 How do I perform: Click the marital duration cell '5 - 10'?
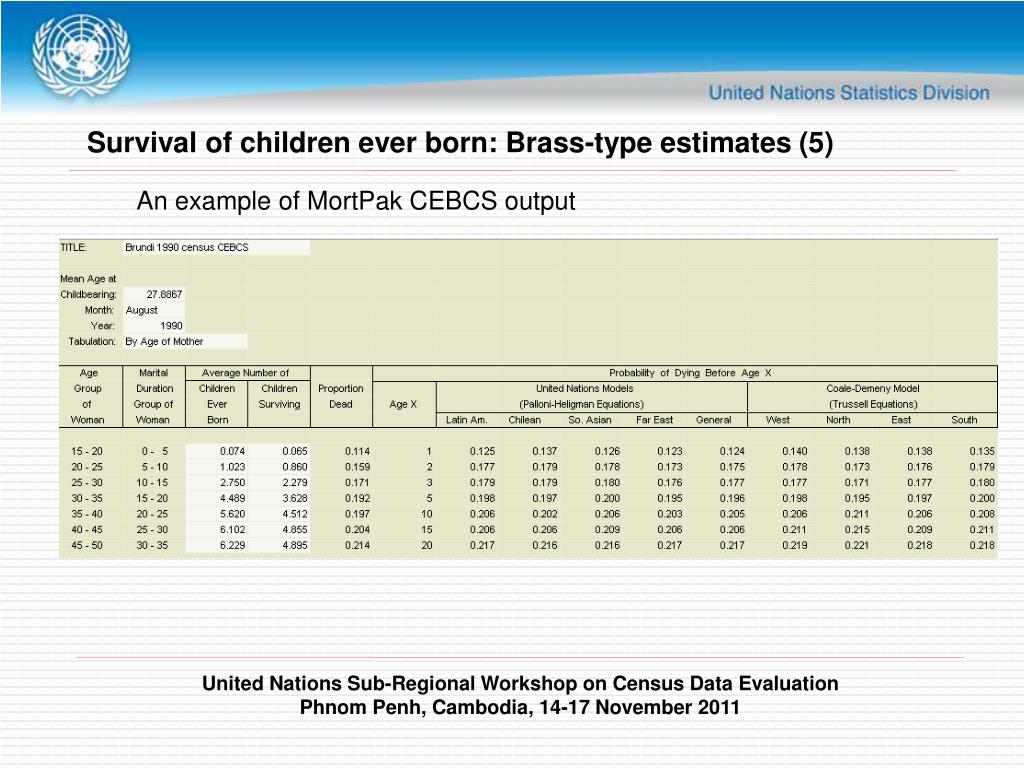pyautogui.click(x=154, y=467)
